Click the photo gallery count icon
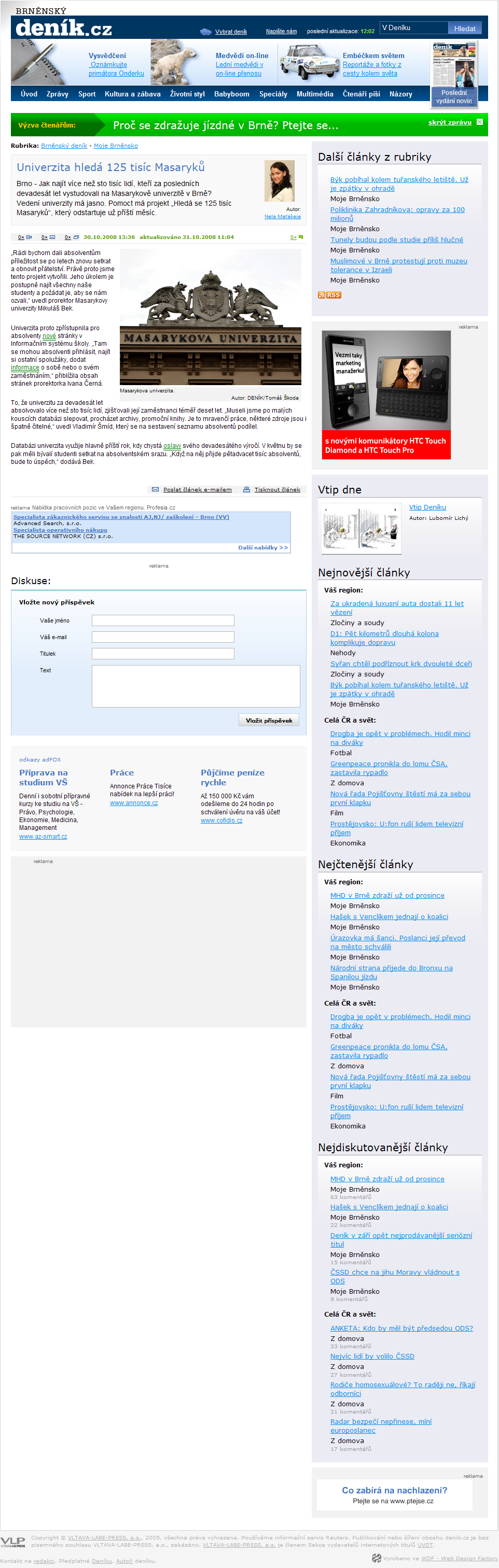Viewport: 499px width, 1568px height. pos(52,237)
